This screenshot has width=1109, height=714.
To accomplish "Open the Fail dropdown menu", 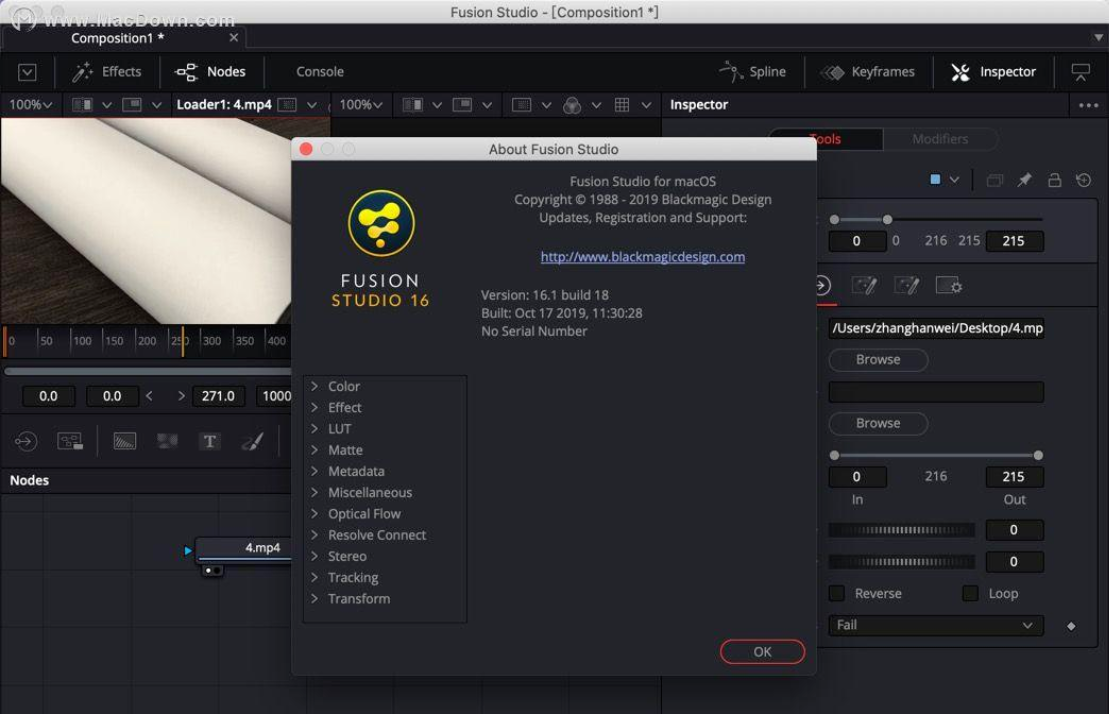I will (935, 625).
